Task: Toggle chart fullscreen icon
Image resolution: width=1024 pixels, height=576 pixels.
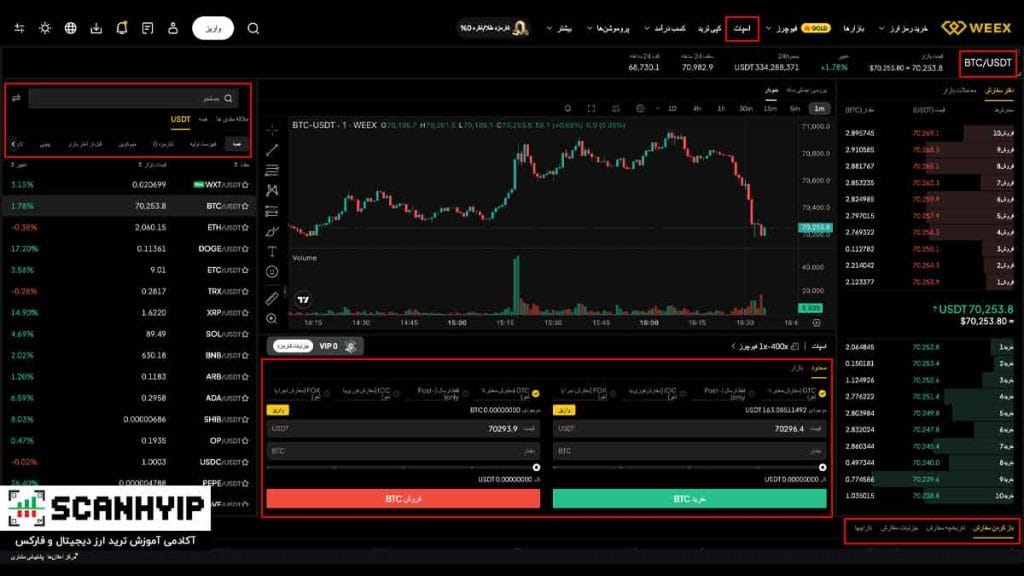Action: [591, 108]
